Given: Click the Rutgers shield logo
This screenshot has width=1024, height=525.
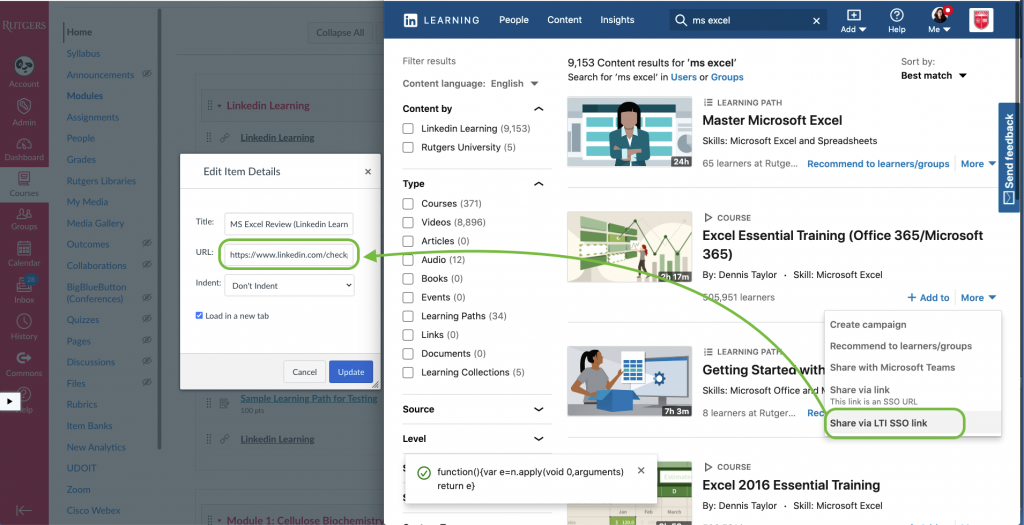Looking at the screenshot, I should coord(981,20).
